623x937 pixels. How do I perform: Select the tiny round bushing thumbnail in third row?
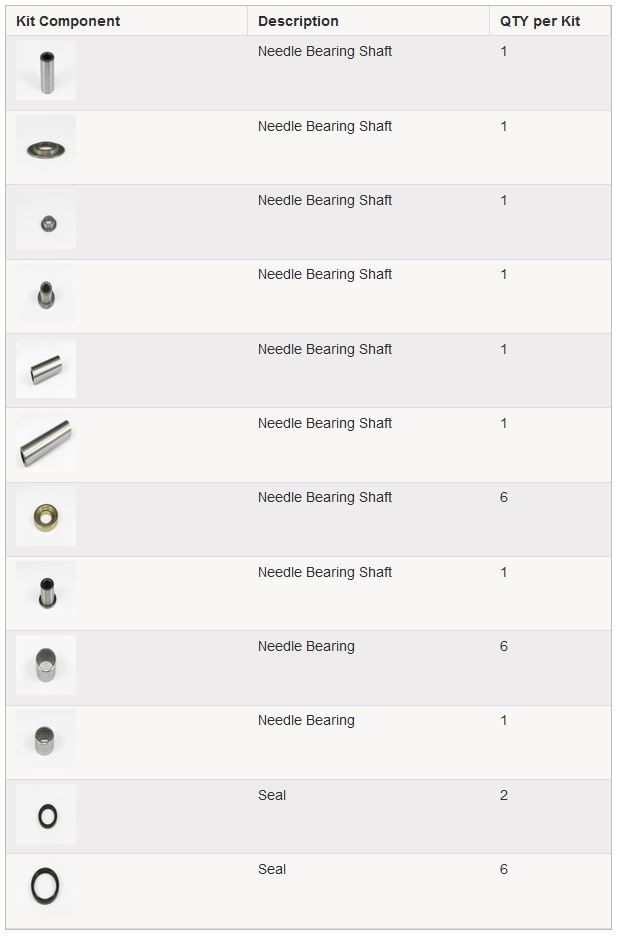pos(46,219)
